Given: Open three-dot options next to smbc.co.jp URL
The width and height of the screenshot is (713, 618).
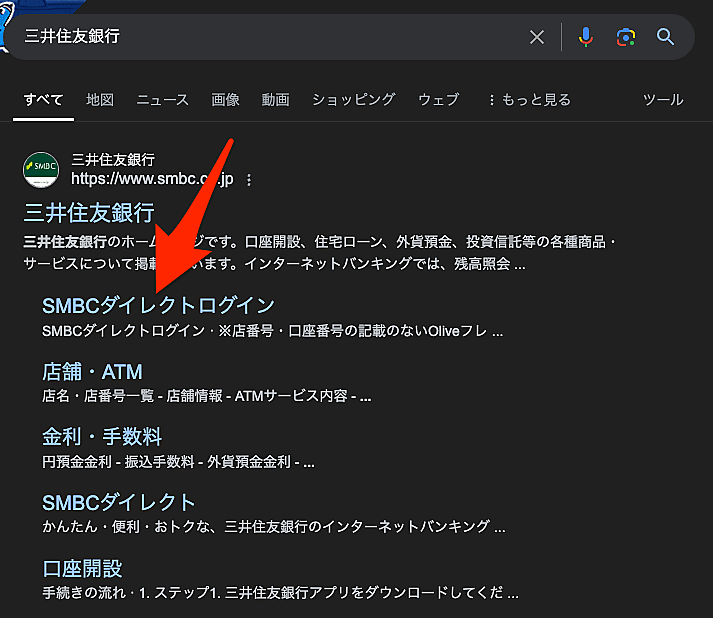Looking at the screenshot, I should tap(249, 180).
